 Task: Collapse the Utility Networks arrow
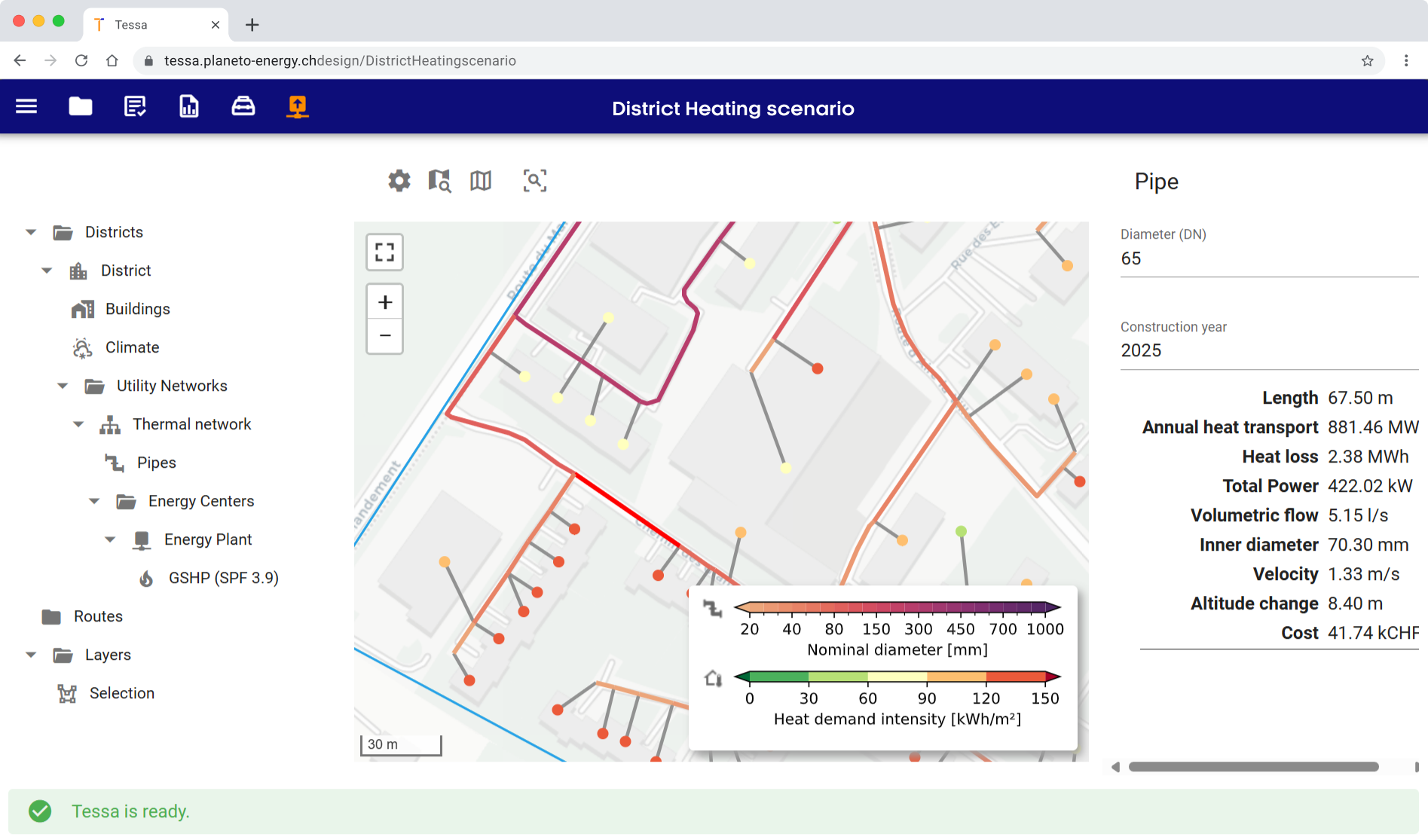click(x=63, y=386)
